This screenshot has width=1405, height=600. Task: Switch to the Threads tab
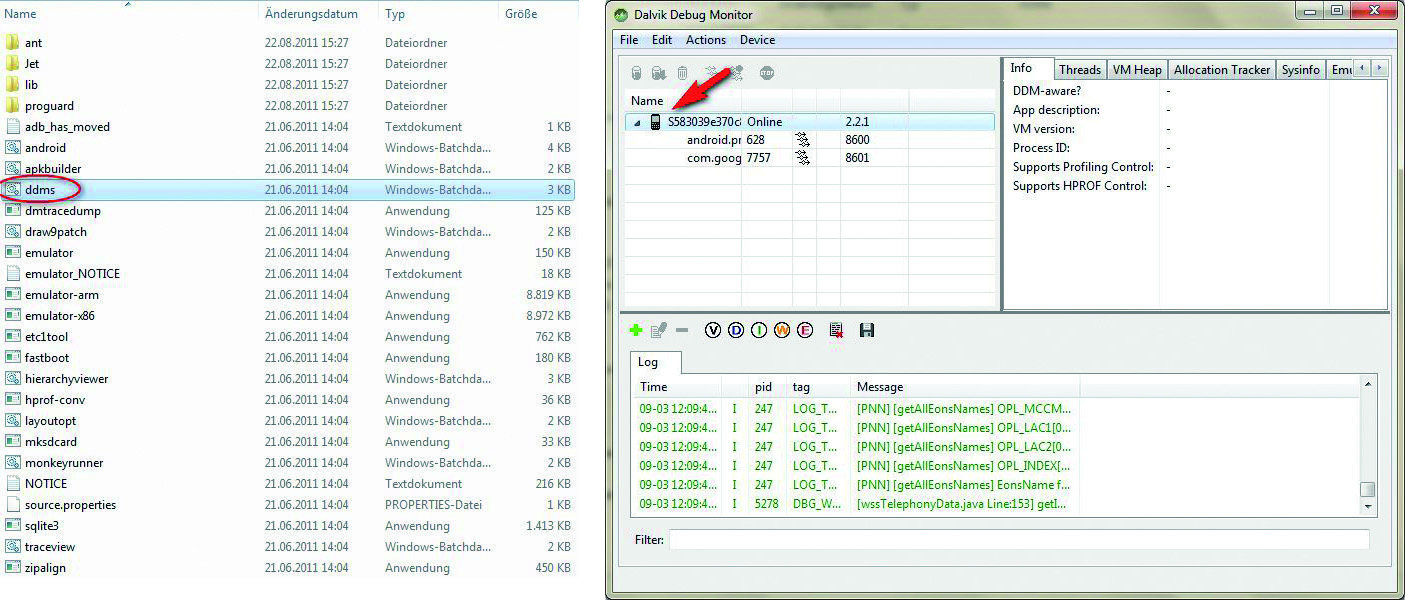(1080, 69)
